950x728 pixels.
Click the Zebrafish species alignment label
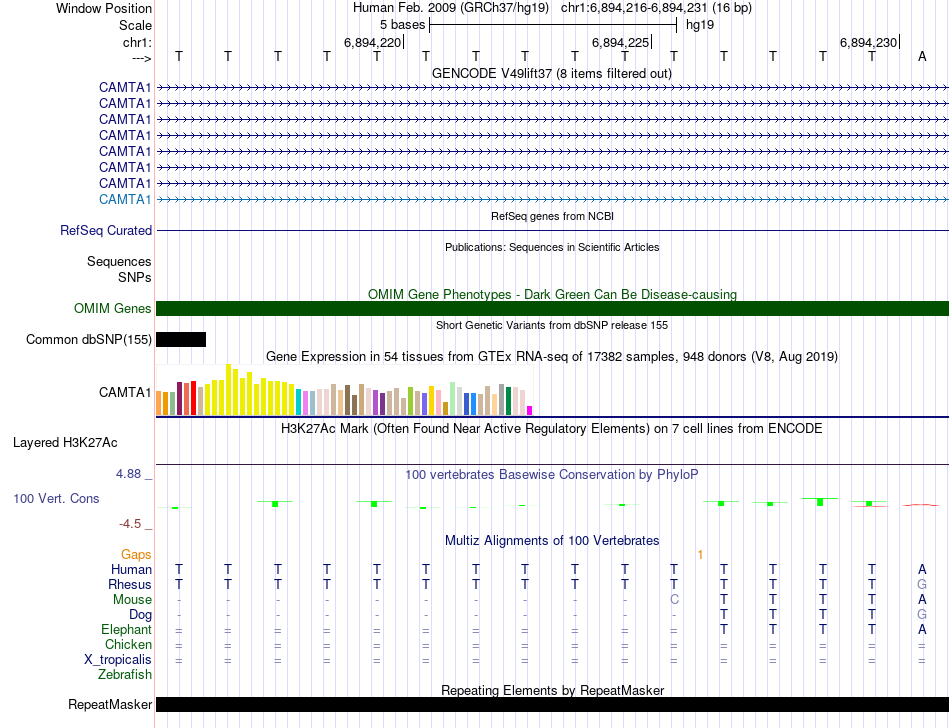(x=125, y=674)
